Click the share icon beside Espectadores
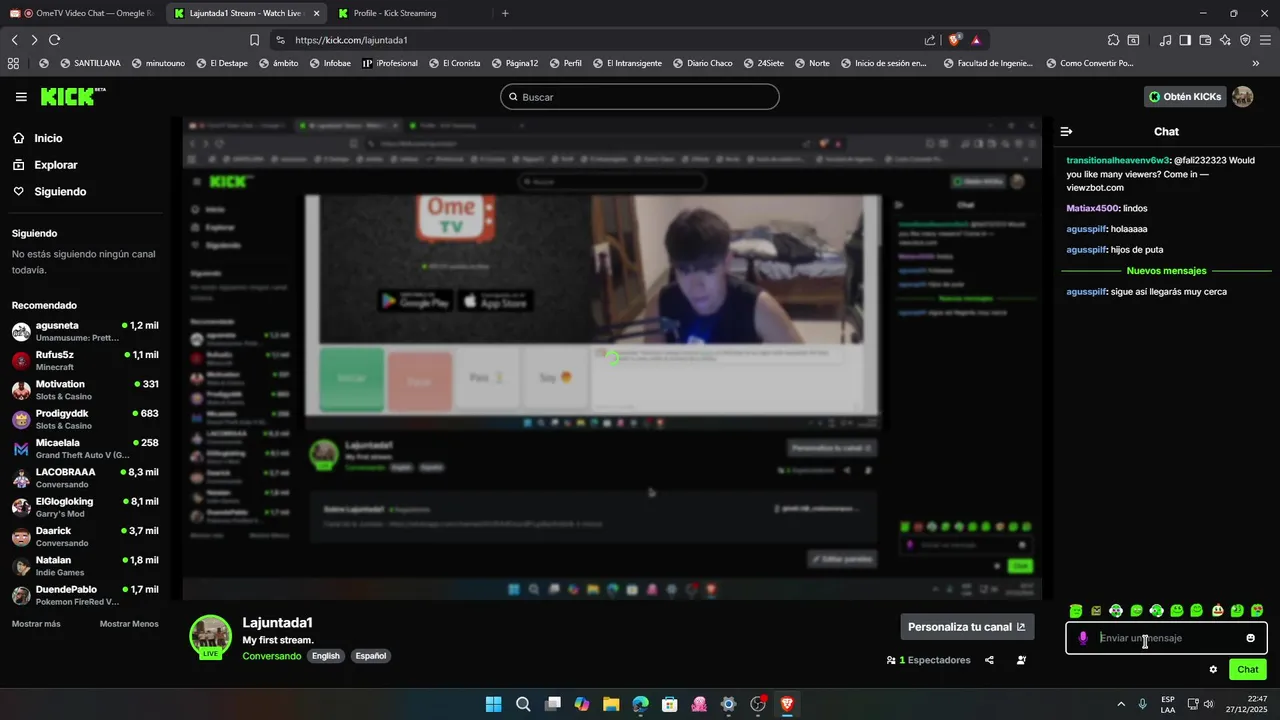Image resolution: width=1280 pixels, height=720 pixels. coord(989,660)
